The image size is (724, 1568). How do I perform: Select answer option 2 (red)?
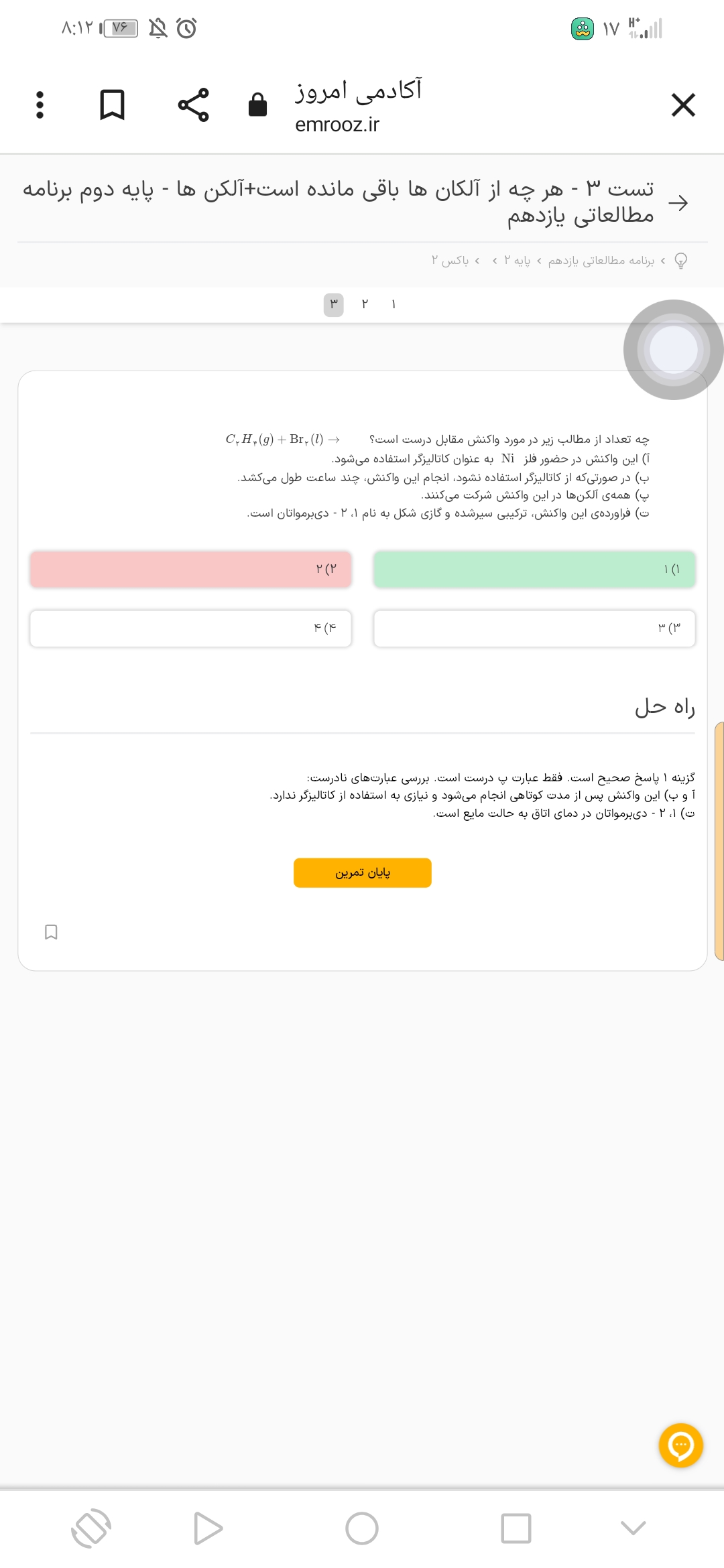(190, 570)
